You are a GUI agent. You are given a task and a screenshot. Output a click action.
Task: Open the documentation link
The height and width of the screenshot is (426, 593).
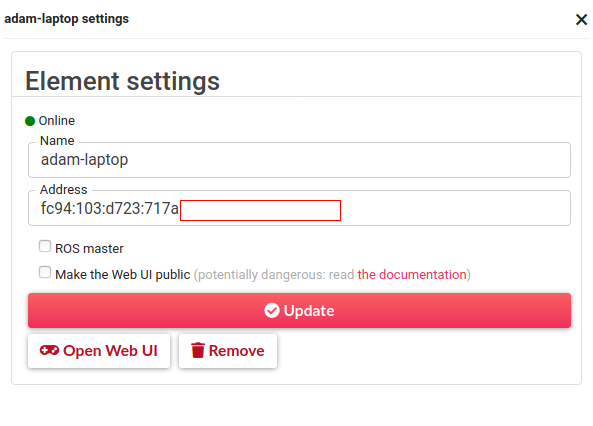(412, 274)
